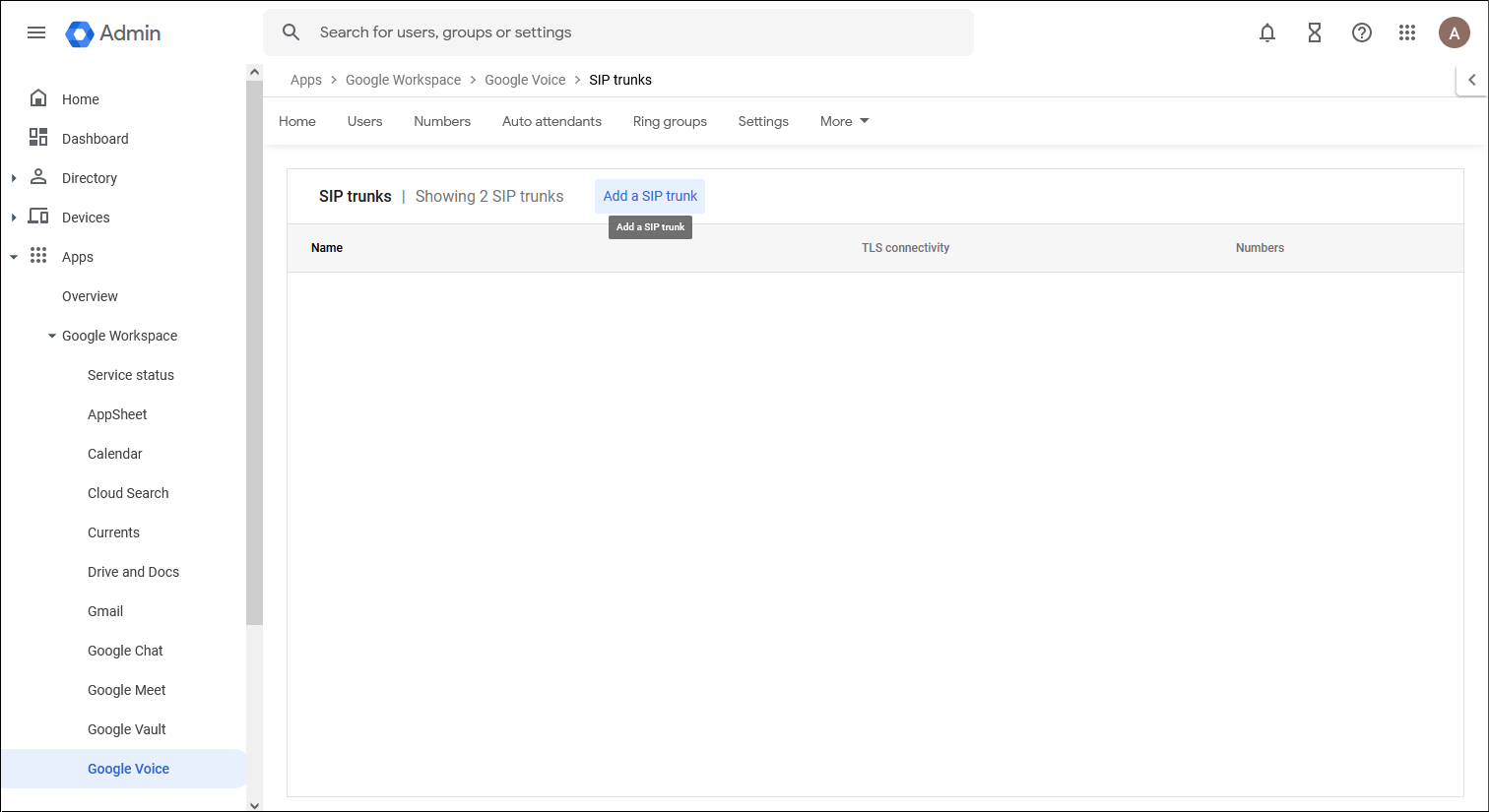1489x812 pixels.
Task: Switch to the Settings tab
Action: tap(763, 121)
